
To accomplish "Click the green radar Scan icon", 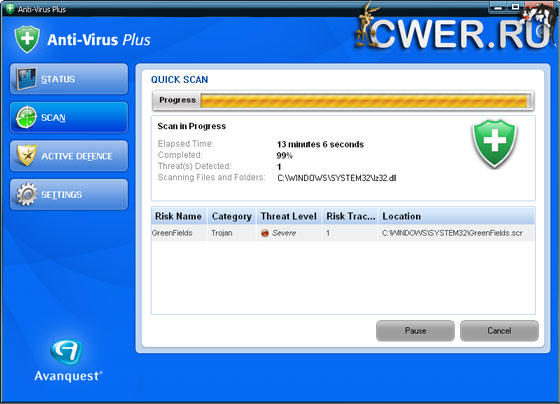I will point(26,117).
